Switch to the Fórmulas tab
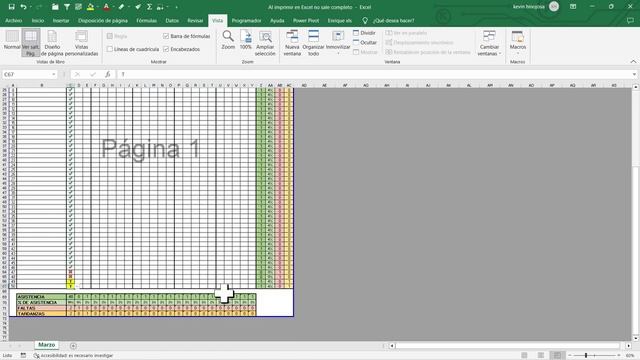The width and height of the screenshot is (640, 360). pos(147,20)
